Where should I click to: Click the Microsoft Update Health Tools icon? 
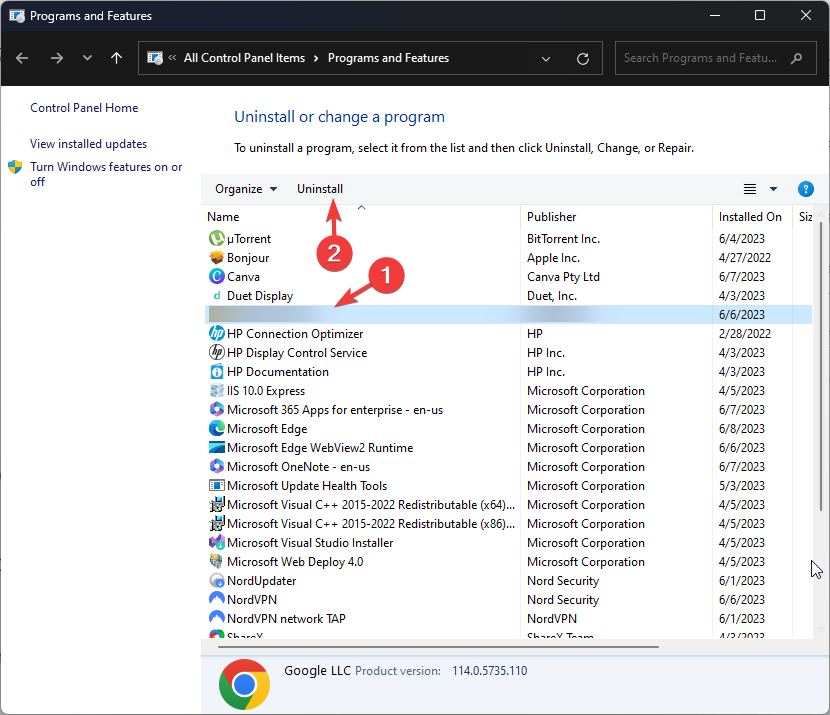pyautogui.click(x=216, y=485)
